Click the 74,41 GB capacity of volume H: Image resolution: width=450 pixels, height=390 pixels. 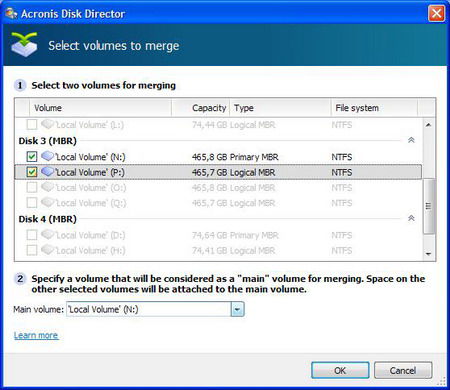(x=209, y=251)
